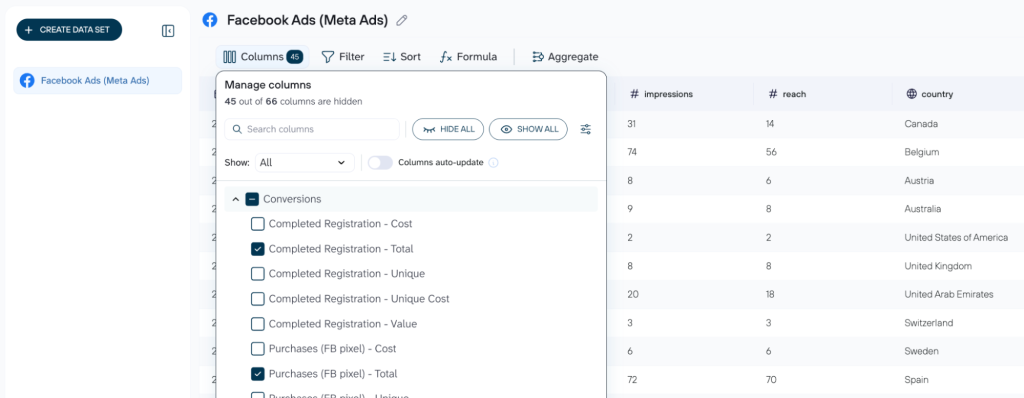Select Facebook Ads data set in sidebar

(97, 81)
